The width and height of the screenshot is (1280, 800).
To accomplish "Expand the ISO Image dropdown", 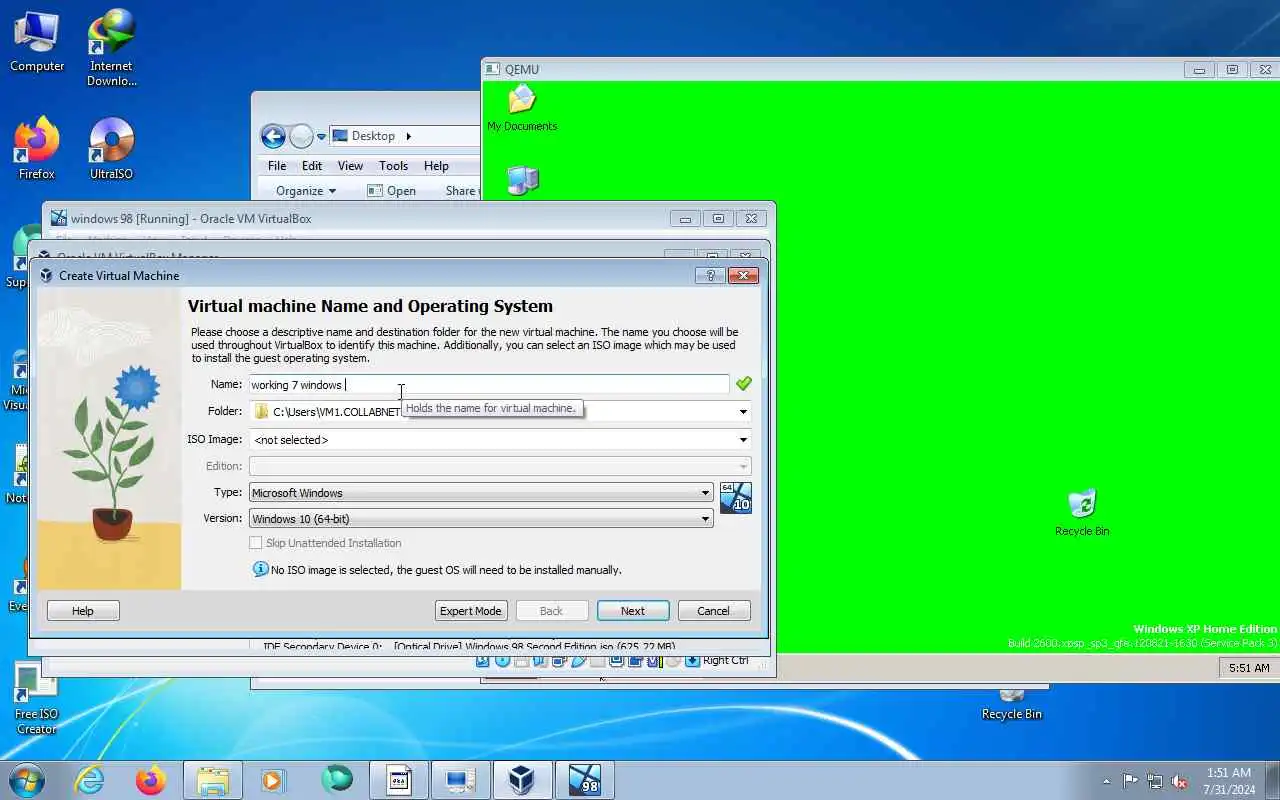I will [x=743, y=440].
